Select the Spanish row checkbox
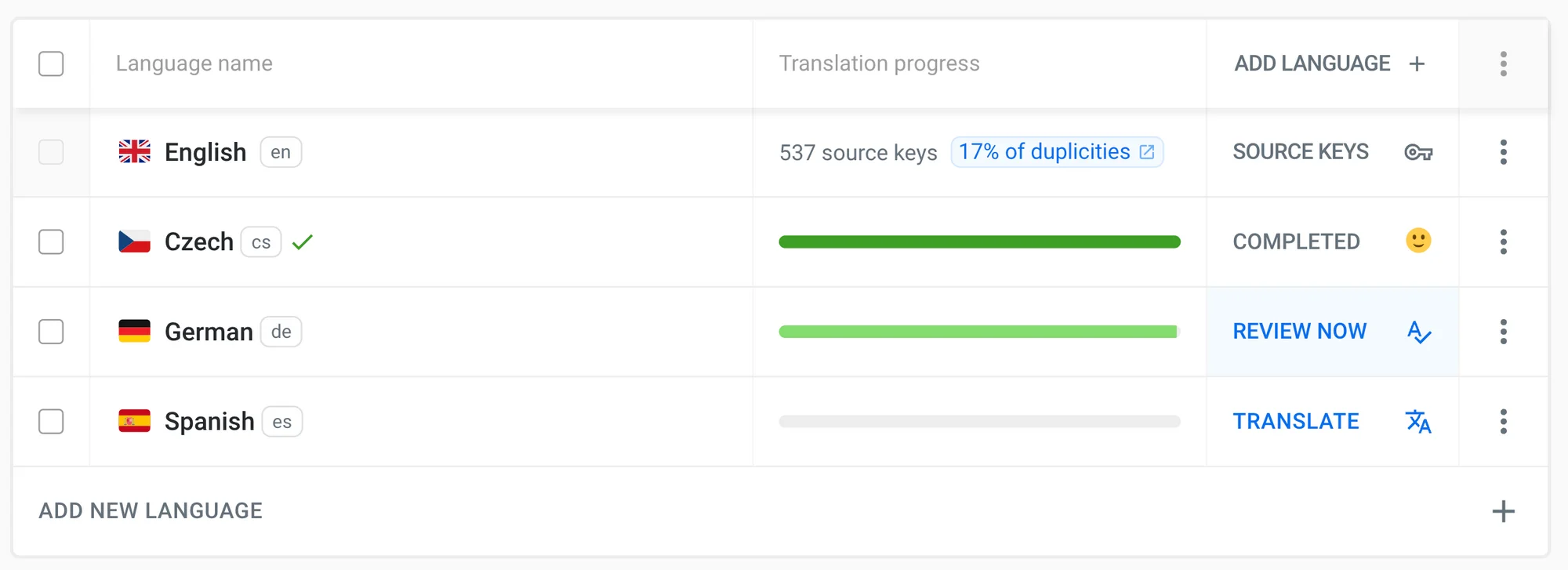Viewport: 1568px width, 570px height. tap(51, 421)
